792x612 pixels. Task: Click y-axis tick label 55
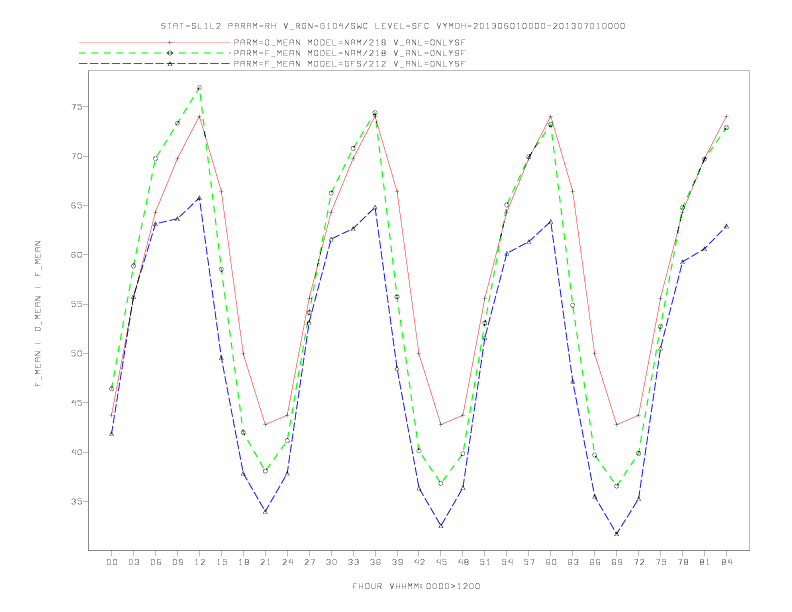77,304
